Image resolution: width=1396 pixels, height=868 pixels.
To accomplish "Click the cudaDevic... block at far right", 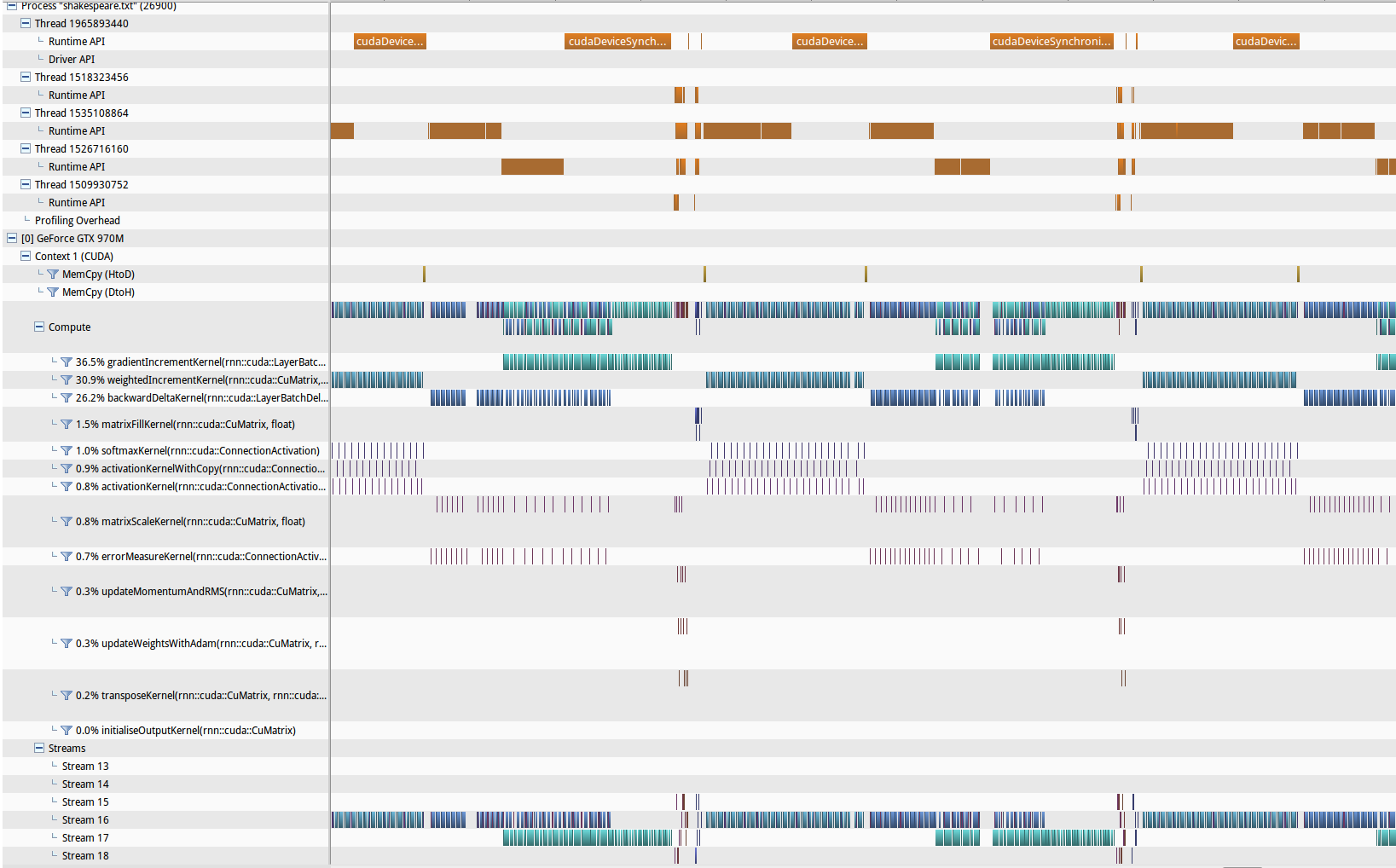I will 1266,41.
